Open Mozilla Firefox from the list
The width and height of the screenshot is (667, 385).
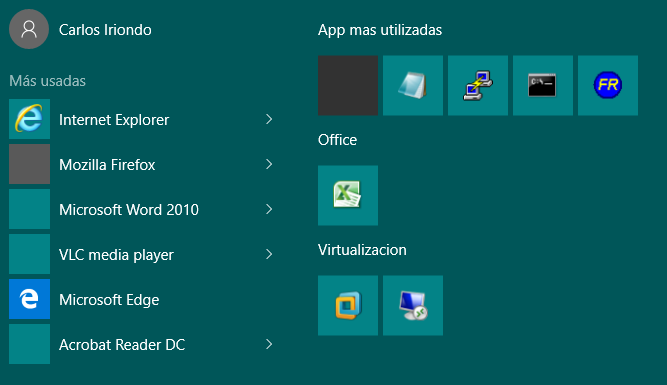pyautogui.click(x=143, y=164)
